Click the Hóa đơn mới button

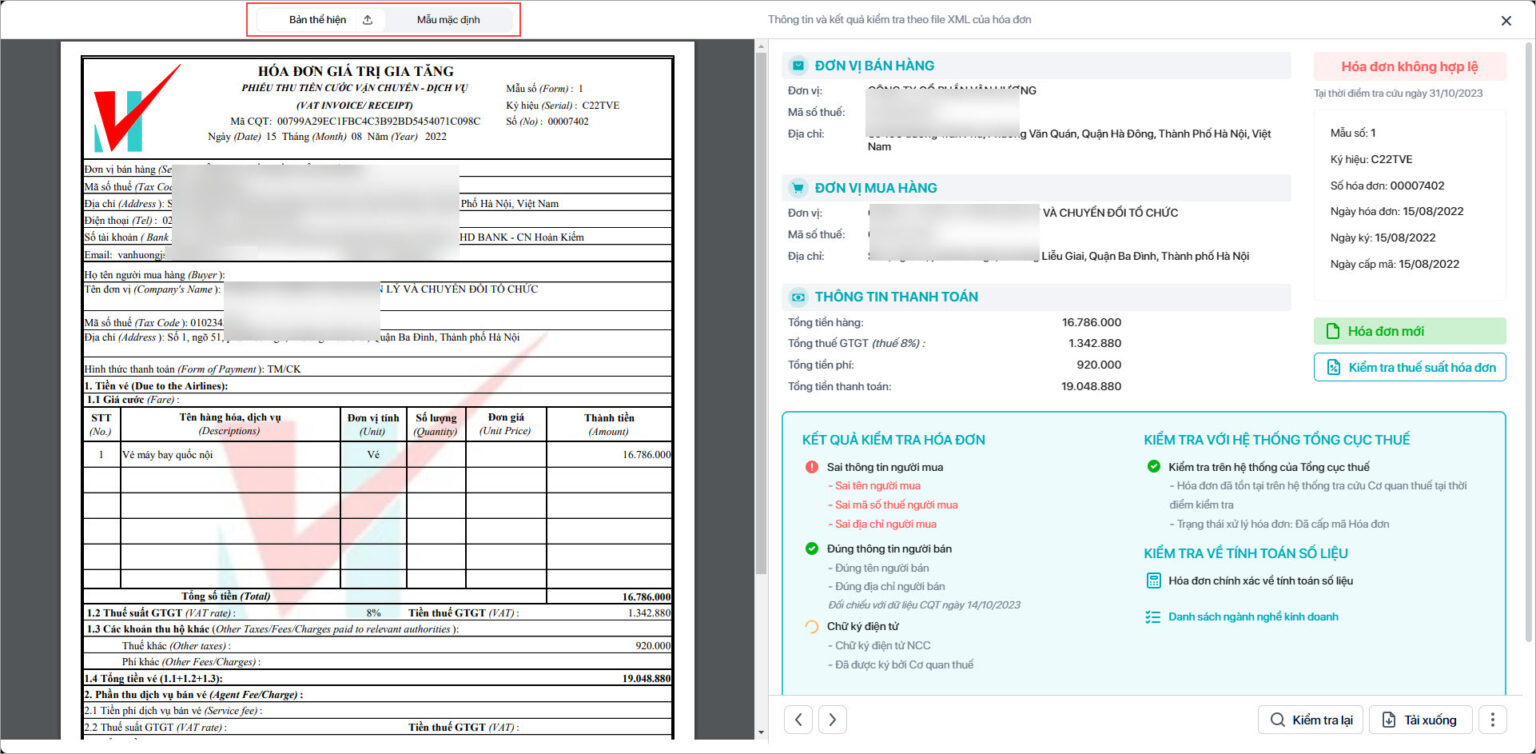click(1410, 331)
